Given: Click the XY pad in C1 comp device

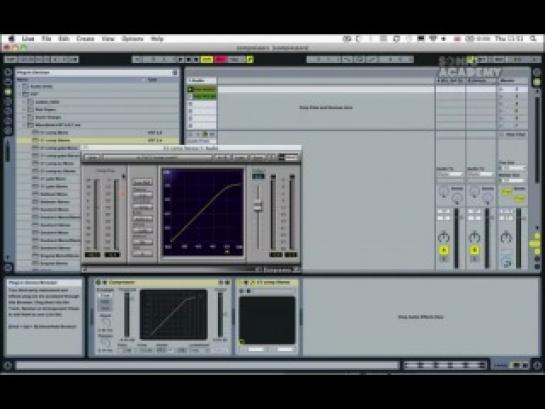Looking at the screenshot, I should [267, 320].
